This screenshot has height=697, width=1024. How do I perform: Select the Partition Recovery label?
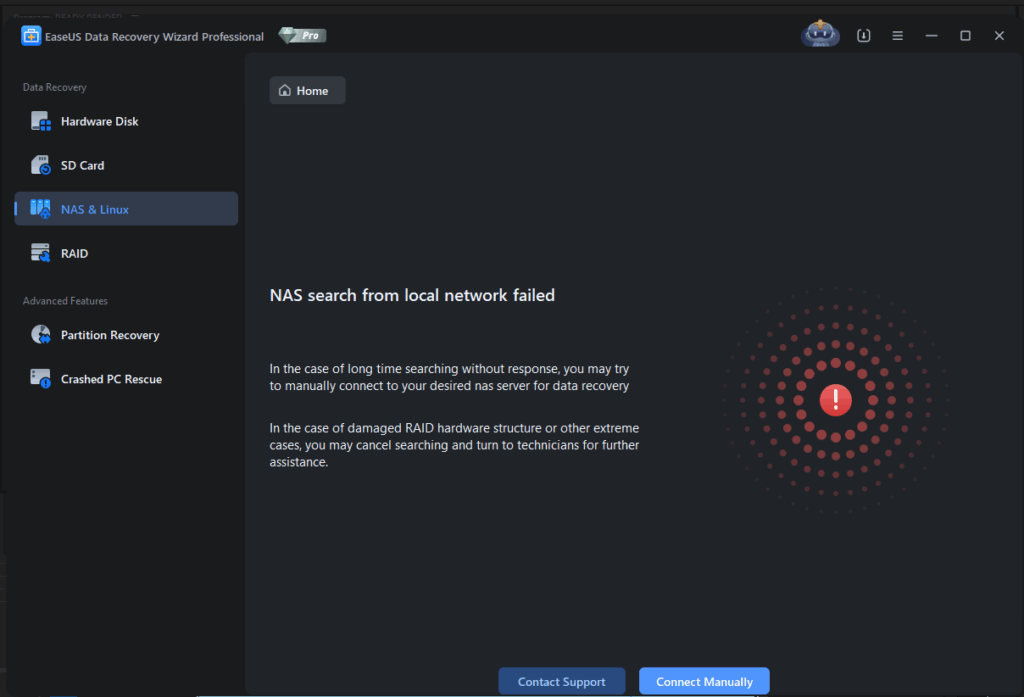(x=110, y=335)
